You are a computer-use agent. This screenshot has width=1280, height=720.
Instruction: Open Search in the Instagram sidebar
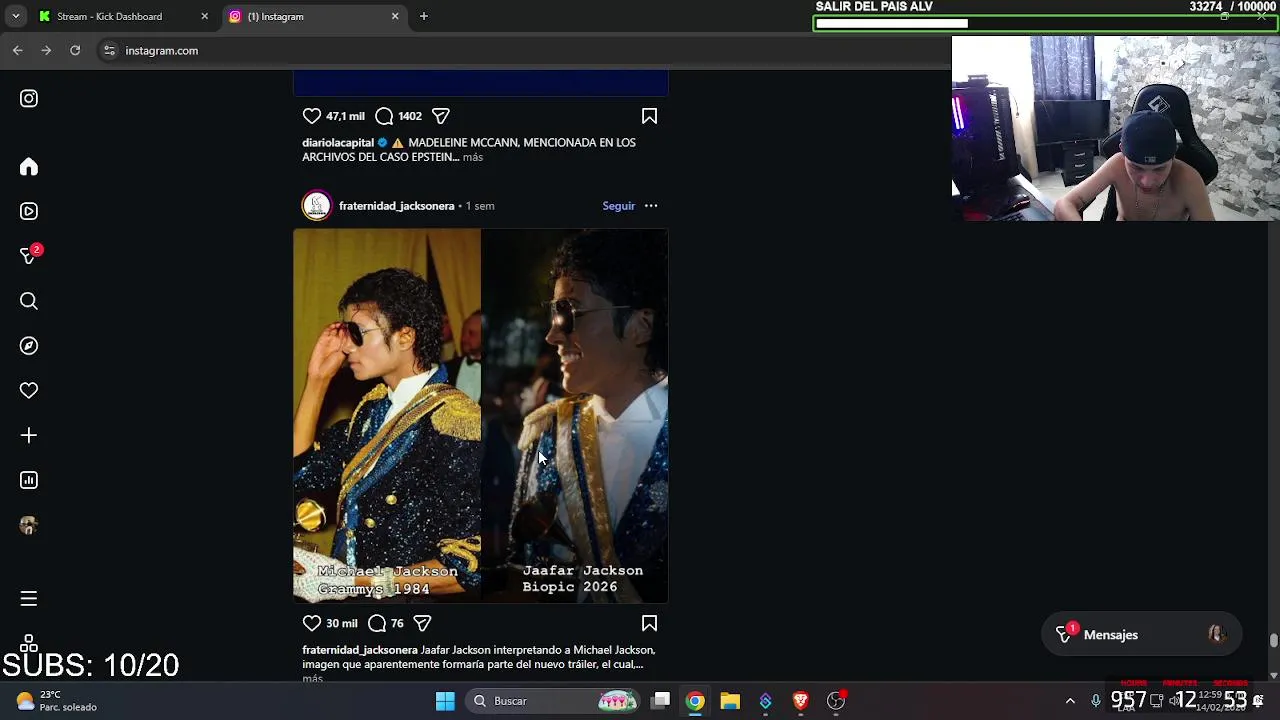[29, 301]
